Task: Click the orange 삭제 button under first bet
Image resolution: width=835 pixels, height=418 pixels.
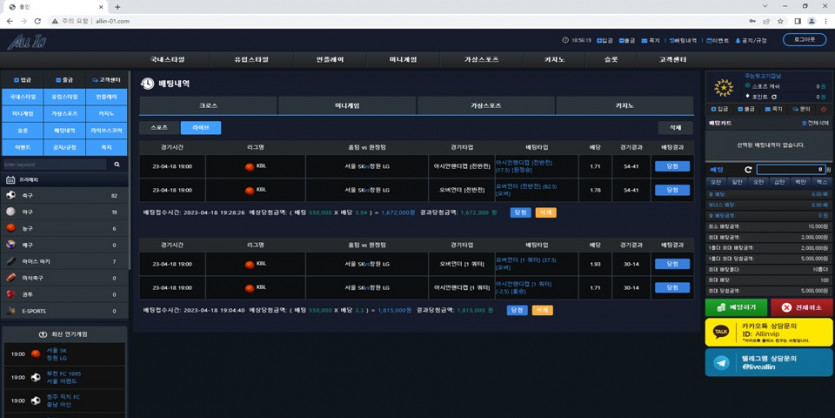Action: point(545,213)
